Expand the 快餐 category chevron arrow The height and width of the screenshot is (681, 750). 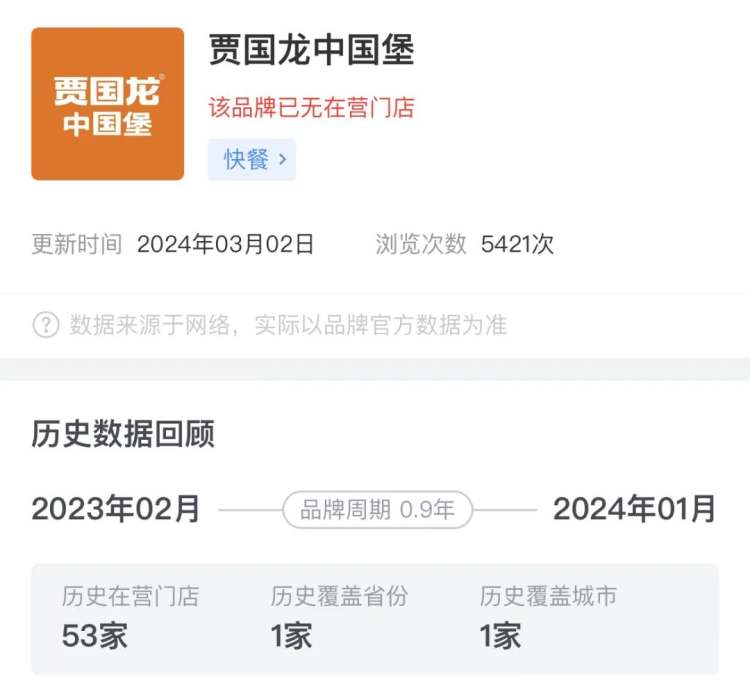tap(282, 159)
